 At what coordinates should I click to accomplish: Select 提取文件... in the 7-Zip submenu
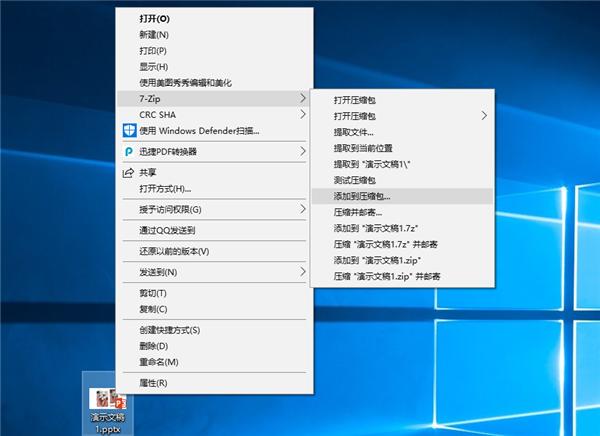click(402, 132)
